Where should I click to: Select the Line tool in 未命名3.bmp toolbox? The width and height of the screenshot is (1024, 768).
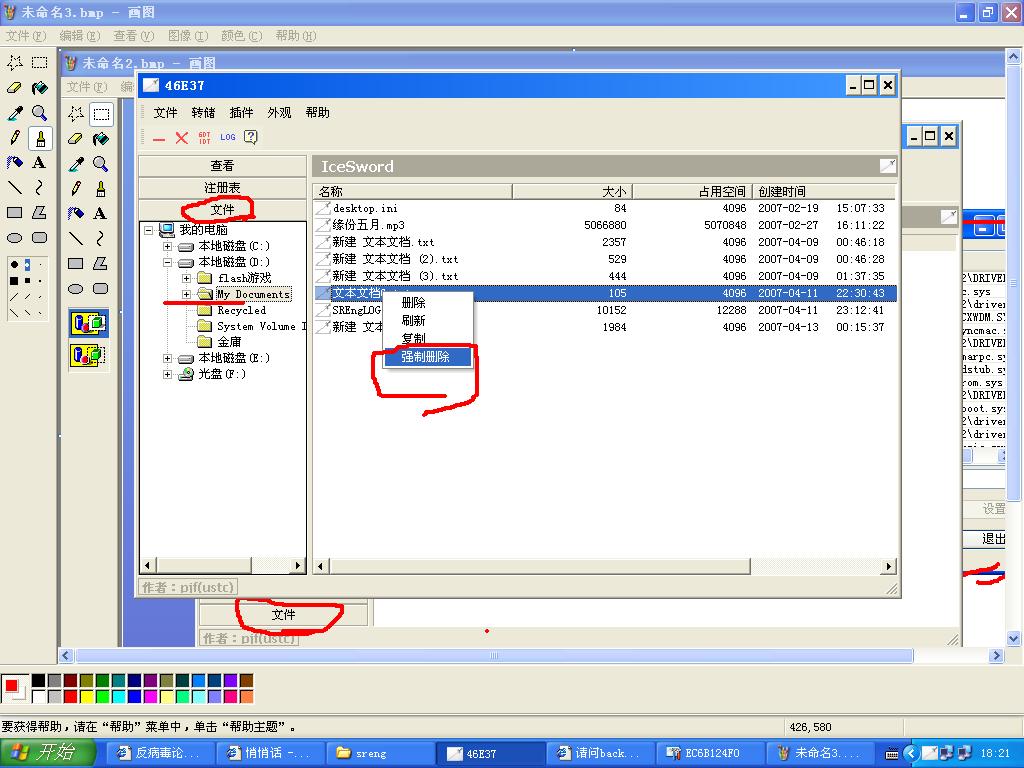[x=14, y=187]
